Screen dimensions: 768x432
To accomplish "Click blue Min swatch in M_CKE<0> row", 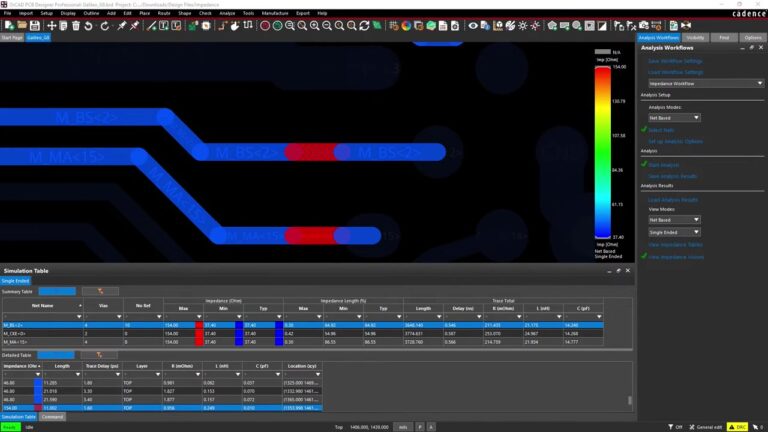I will (239, 334).
